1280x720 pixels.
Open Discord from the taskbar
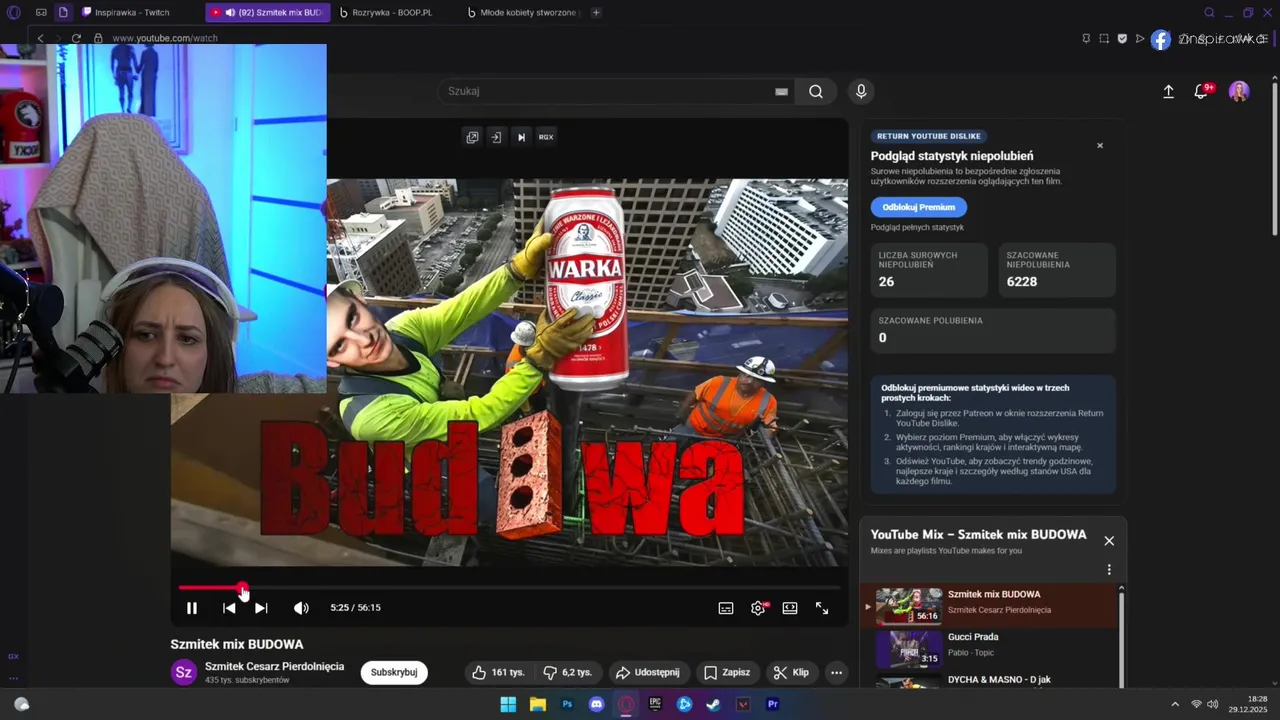tap(597, 704)
